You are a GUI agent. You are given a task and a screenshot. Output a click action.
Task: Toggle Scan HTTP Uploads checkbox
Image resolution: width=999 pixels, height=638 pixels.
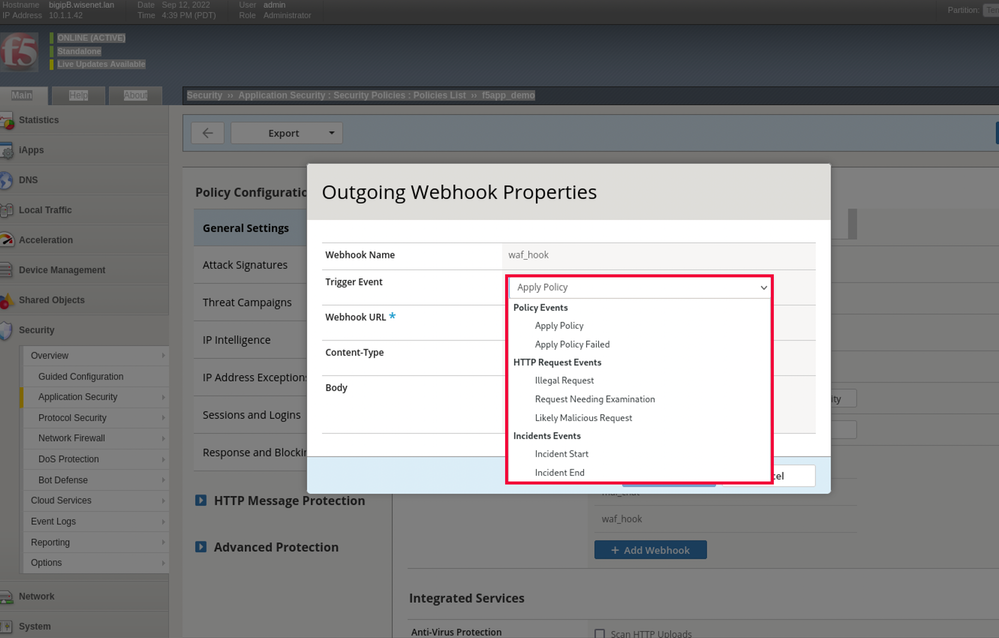(600, 633)
